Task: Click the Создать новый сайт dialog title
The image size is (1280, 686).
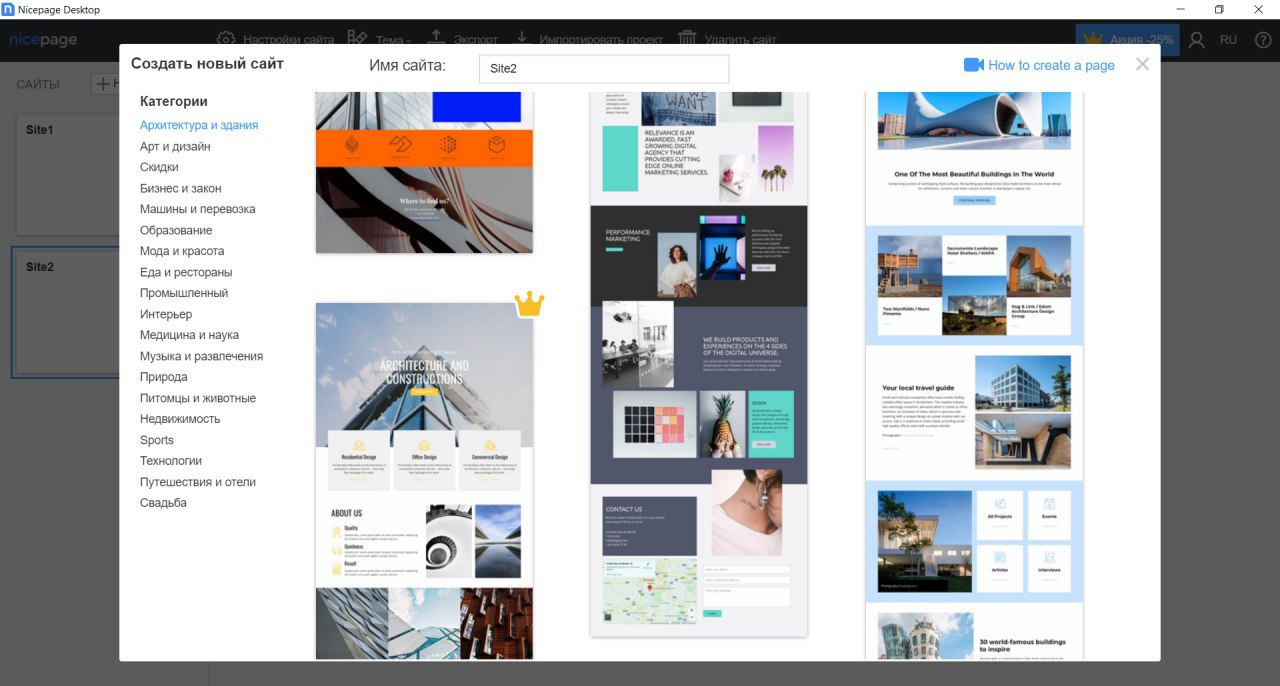Action: click(207, 63)
